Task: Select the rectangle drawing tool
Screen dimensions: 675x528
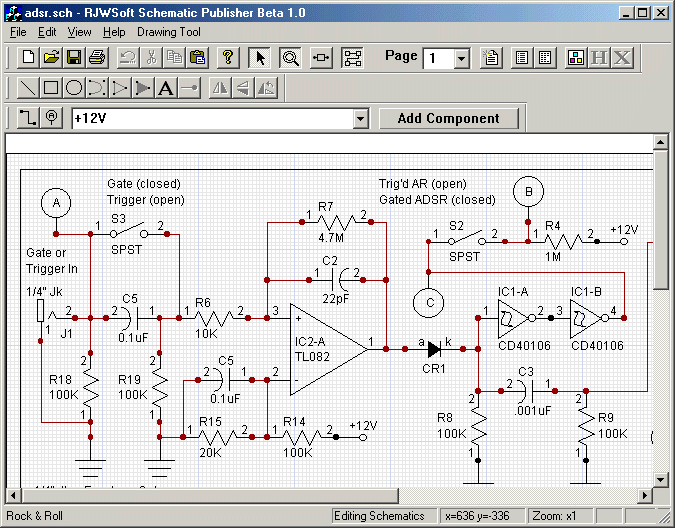Action: [x=51, y=88]
